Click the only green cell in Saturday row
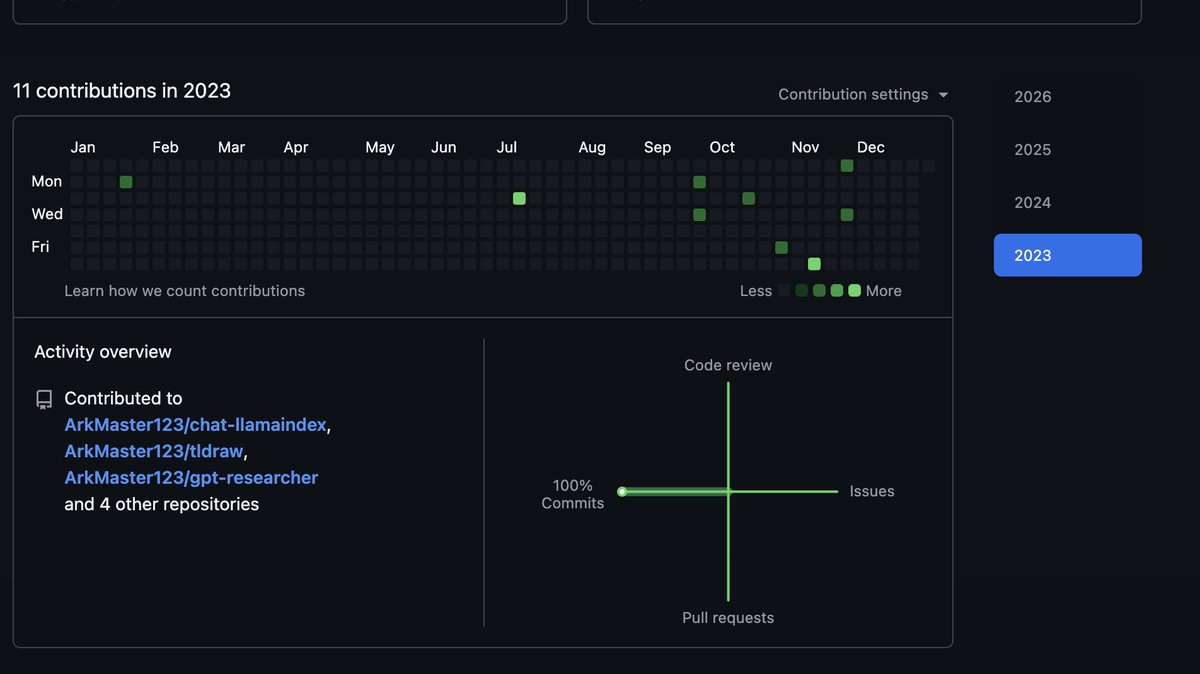This screenshot has width=1200, height=674. tap(814, 264)
